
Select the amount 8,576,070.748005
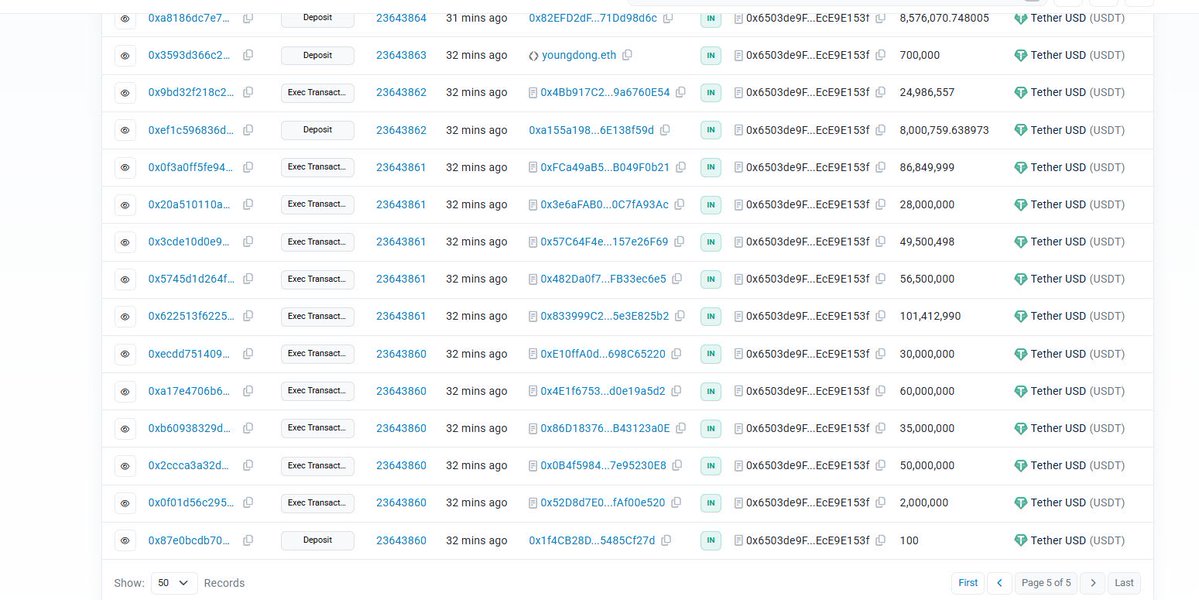[944, 18]
